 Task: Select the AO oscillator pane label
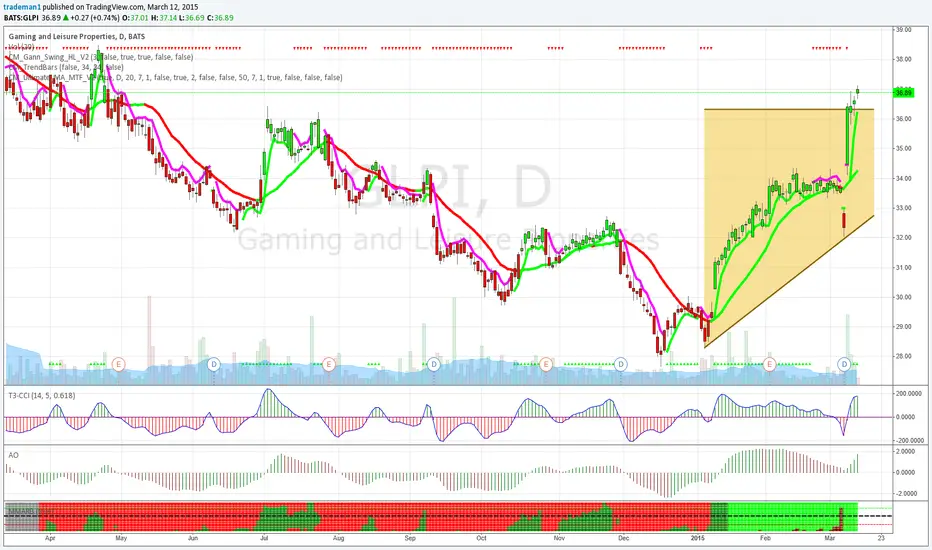pos(14,455)
